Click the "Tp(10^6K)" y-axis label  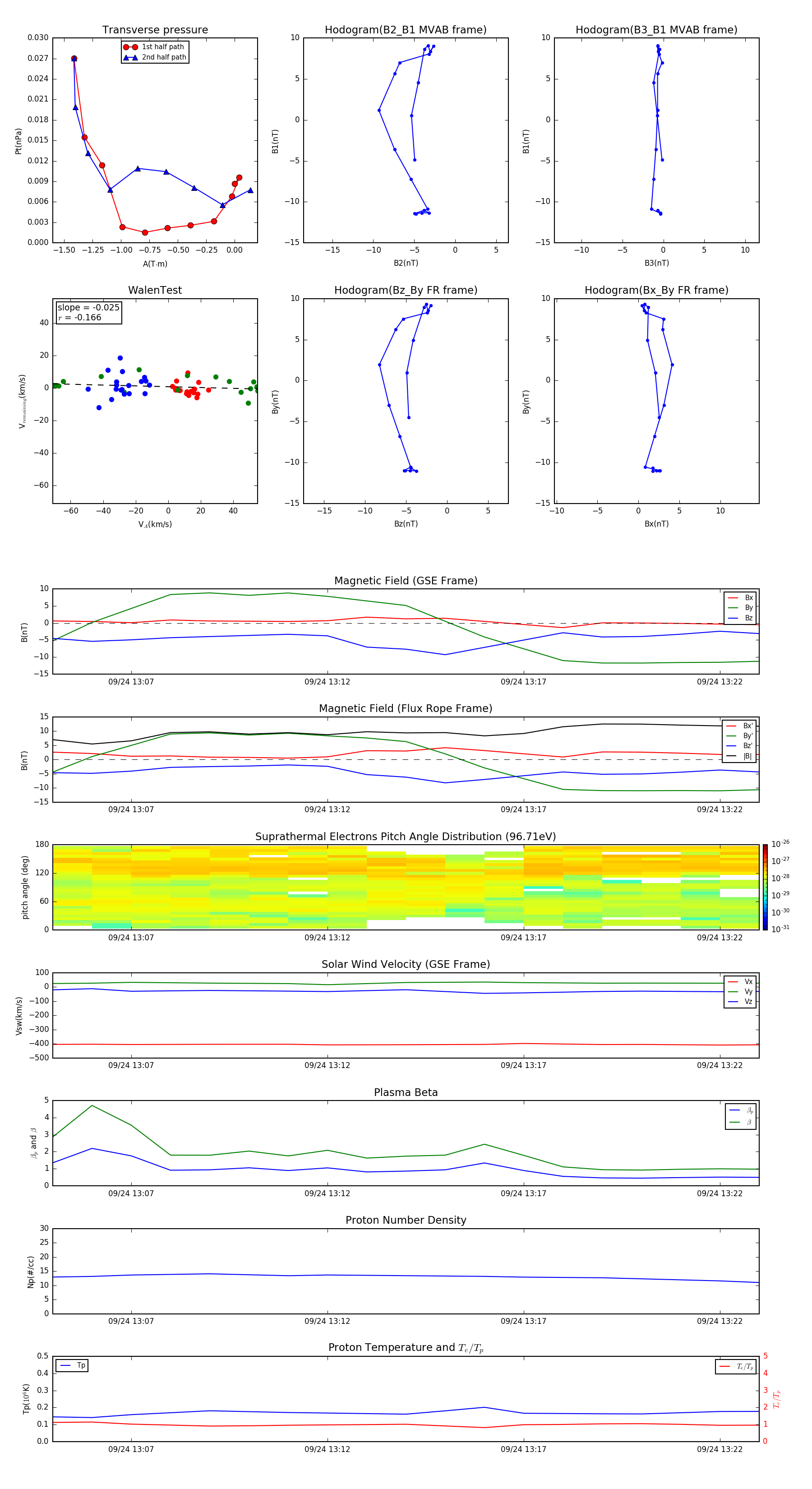click(x=26, y=1399)
